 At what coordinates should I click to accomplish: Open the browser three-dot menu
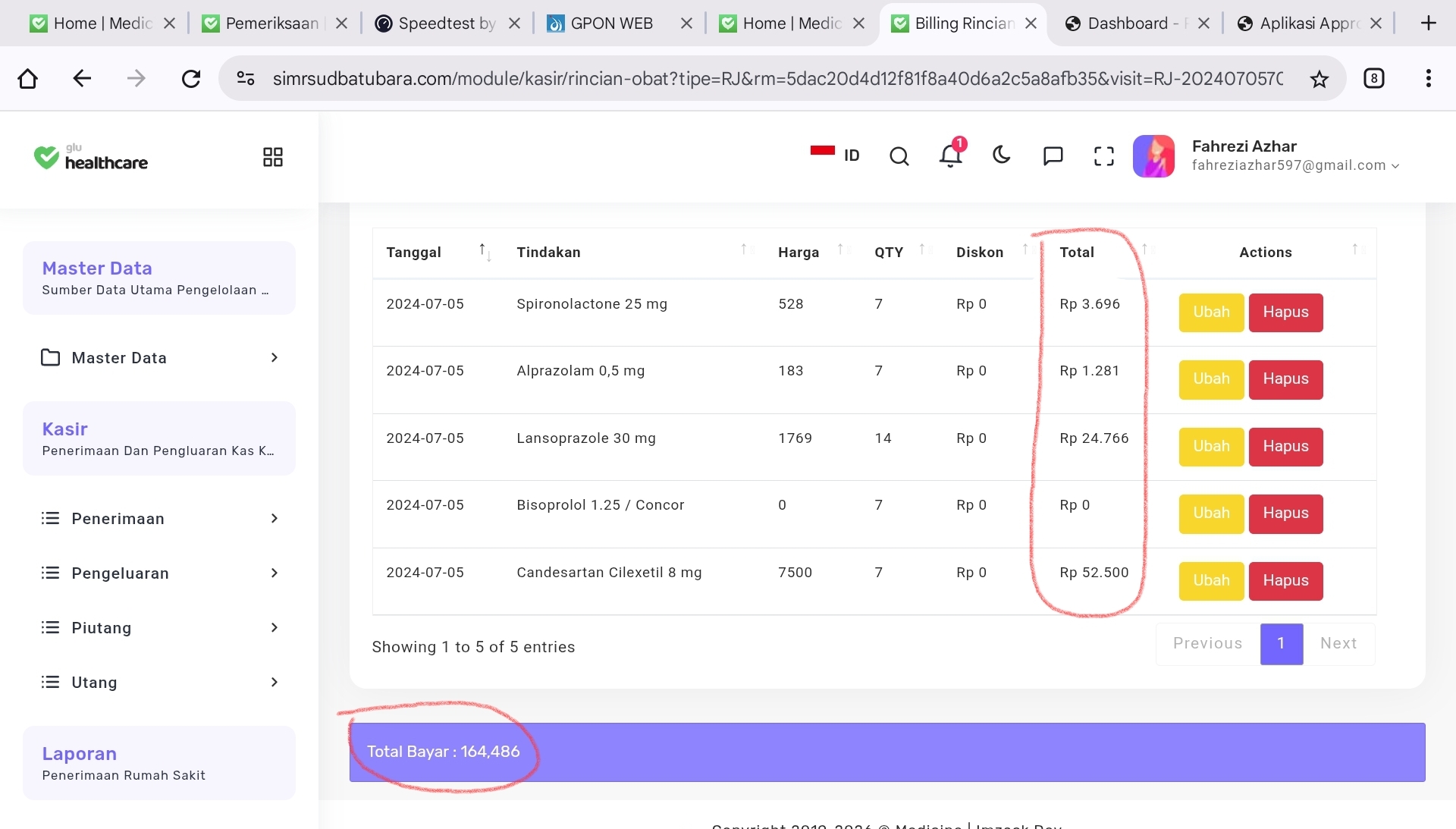[1429, 78]
